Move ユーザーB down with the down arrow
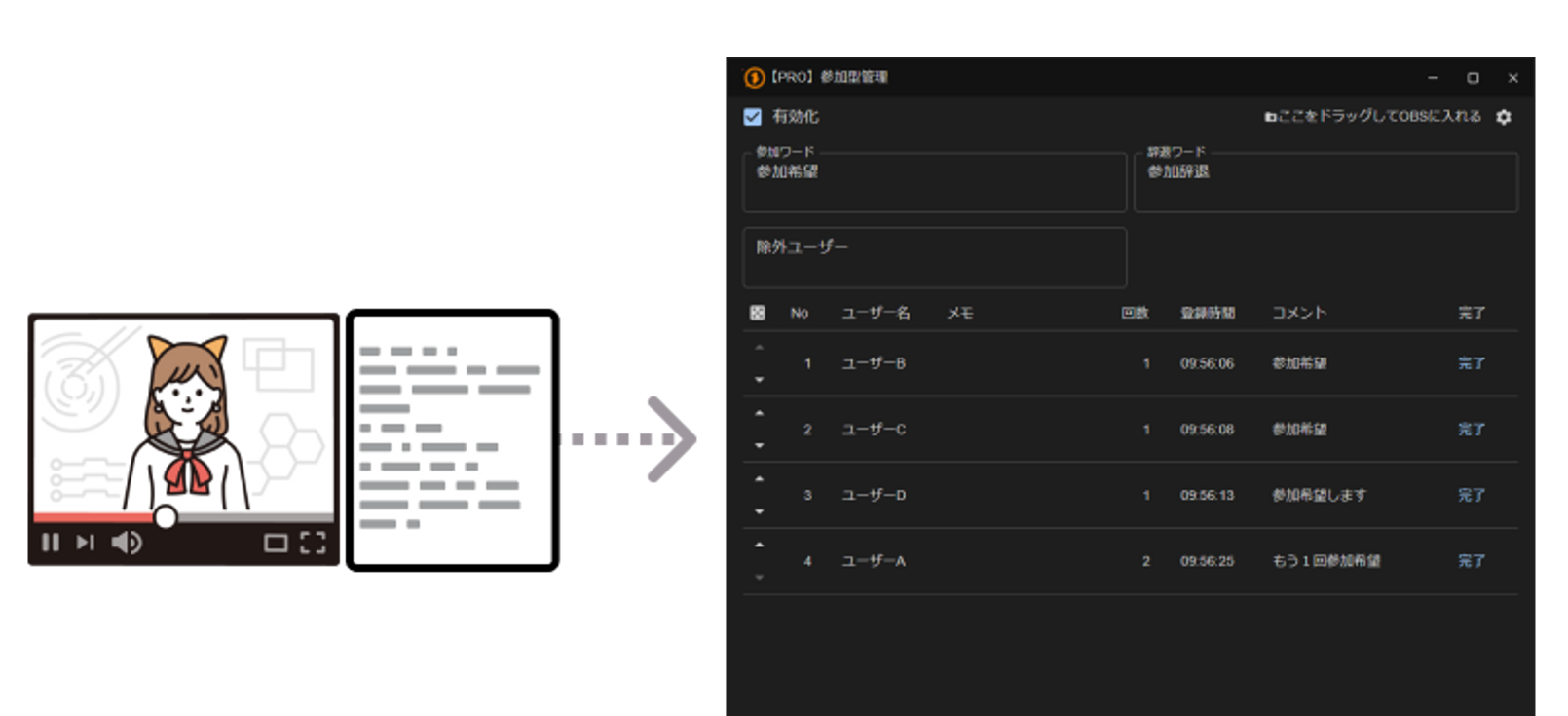The width and height of the screenshot is (1568, 716). [x=760, y=380]
